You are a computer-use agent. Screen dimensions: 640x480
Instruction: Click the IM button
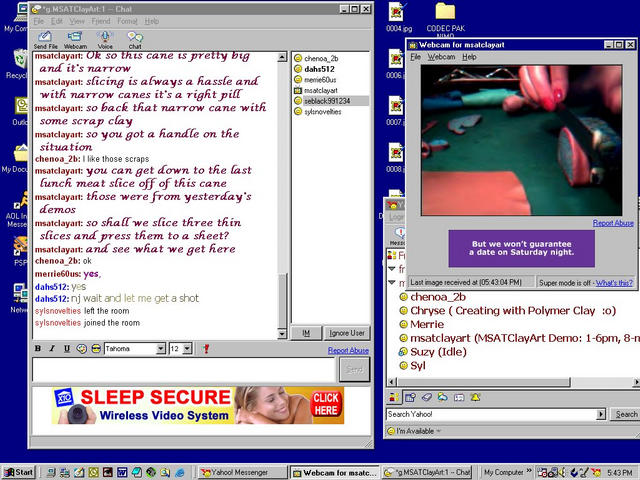click(x=306, y=333)
